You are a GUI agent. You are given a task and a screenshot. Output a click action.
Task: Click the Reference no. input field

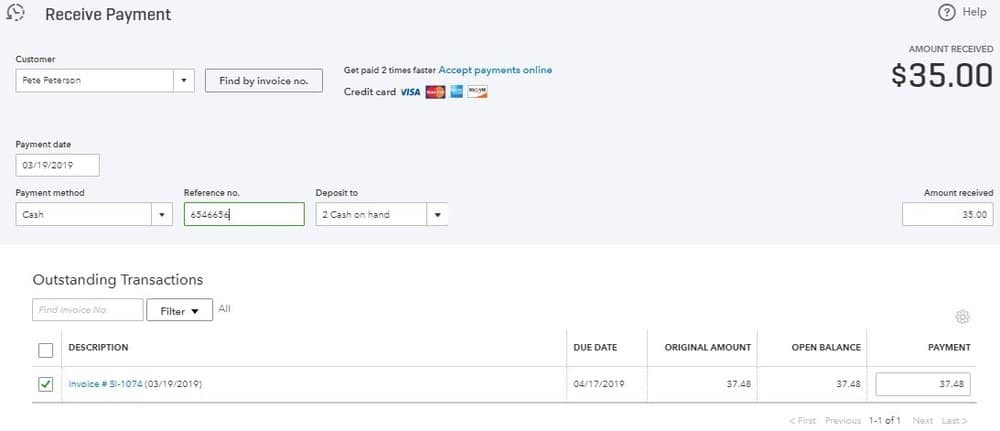pos(244,214)
